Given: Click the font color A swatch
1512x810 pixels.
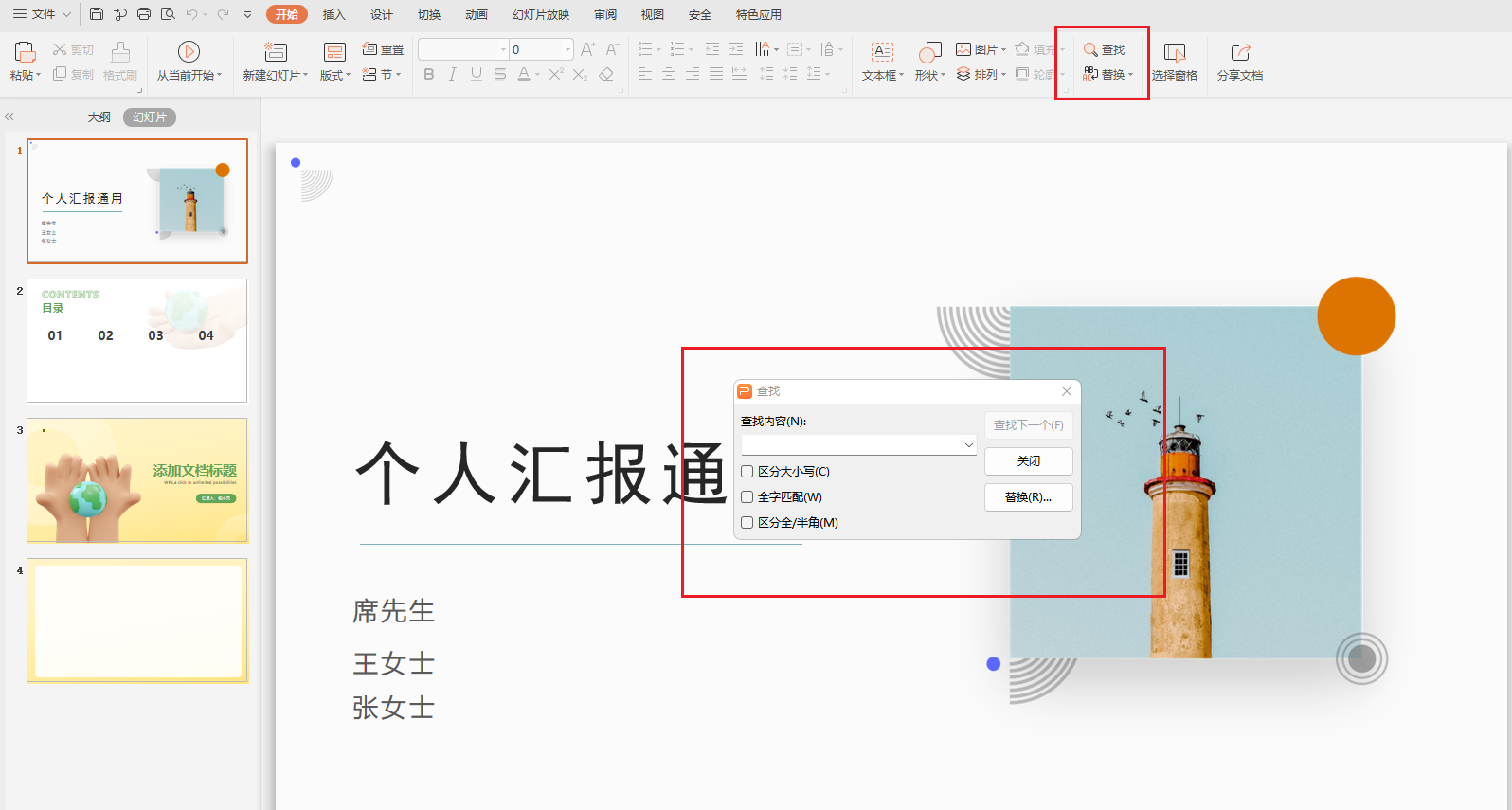Looking at the screenshot, I should click(524, 74).
